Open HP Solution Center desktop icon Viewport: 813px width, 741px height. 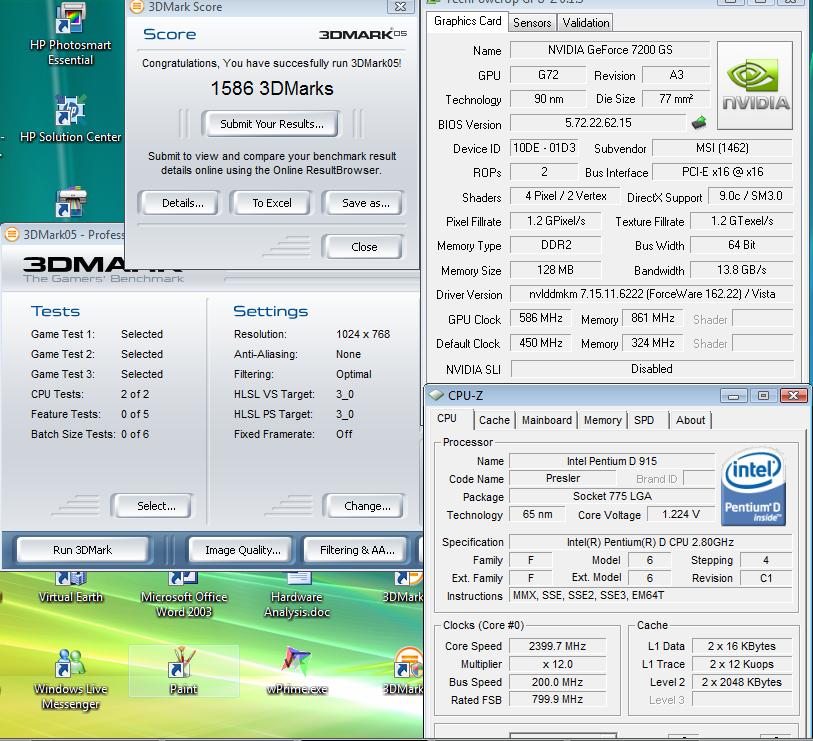point(71,119)
